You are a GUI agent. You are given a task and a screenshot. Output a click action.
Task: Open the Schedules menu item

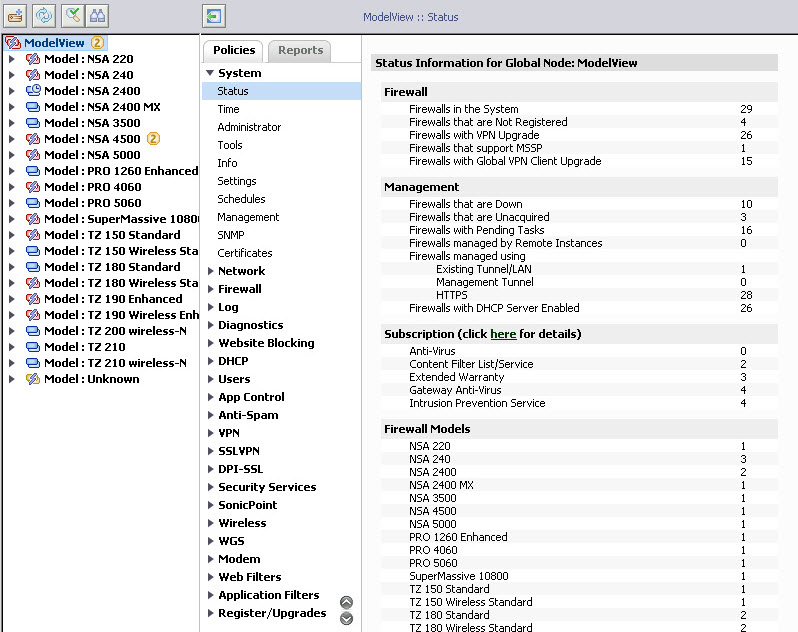[x=241, y=199]
